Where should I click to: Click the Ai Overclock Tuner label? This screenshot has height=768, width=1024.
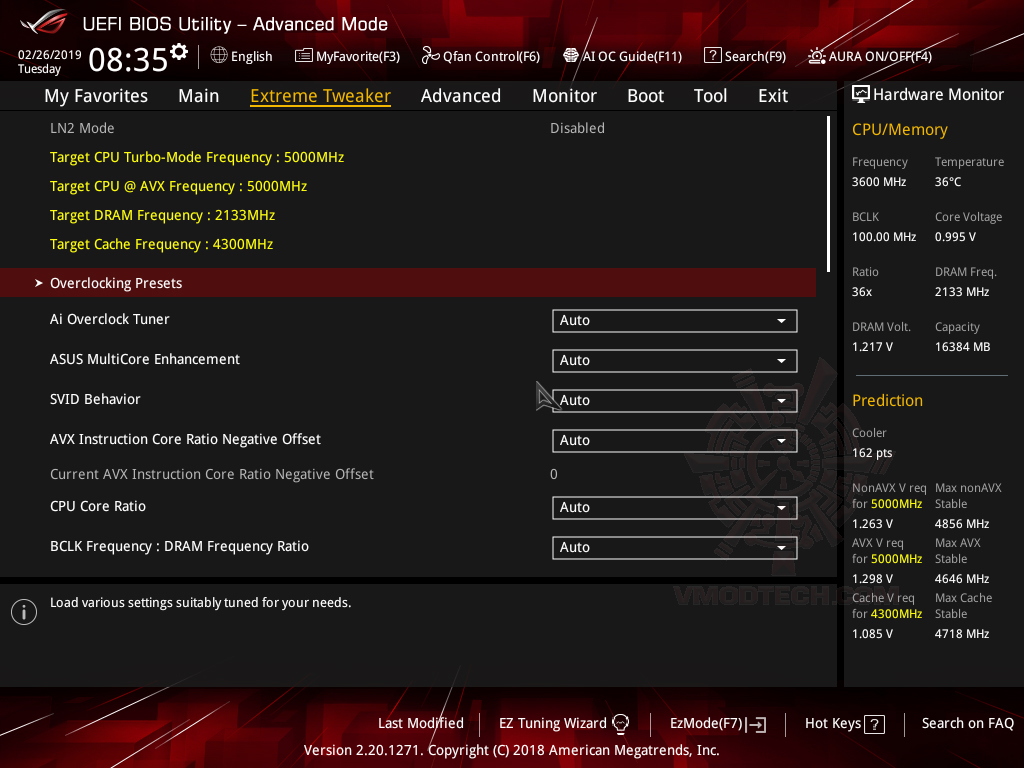[x=110, y=319]
